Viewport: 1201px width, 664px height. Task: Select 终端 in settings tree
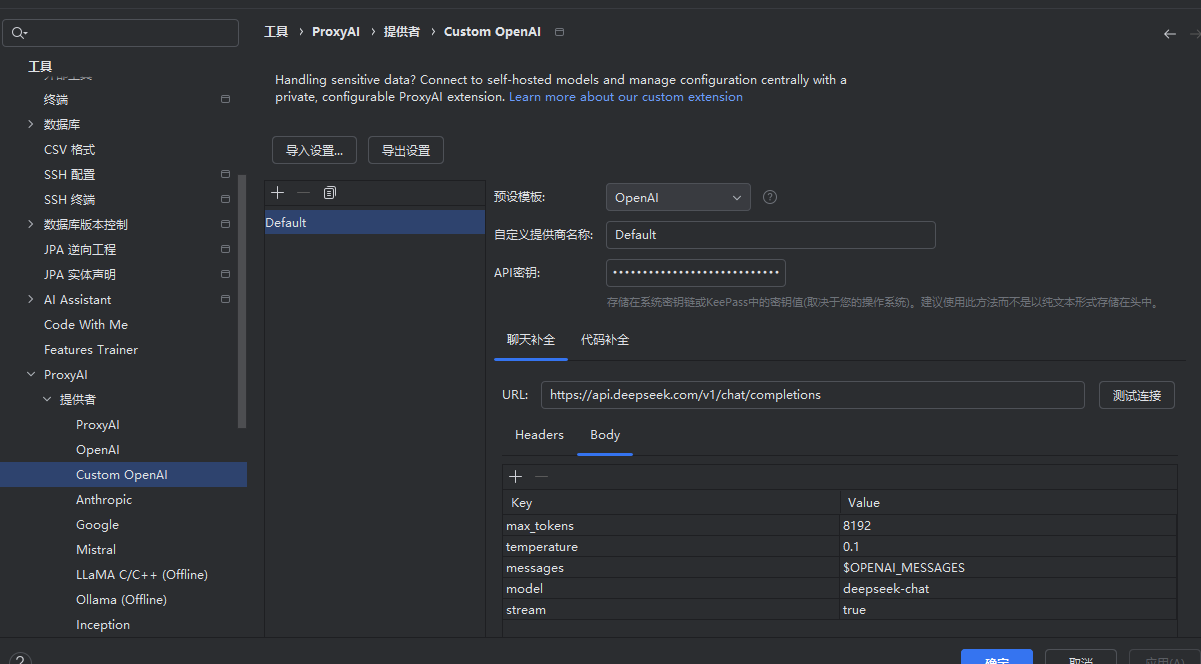pos(56,100)
